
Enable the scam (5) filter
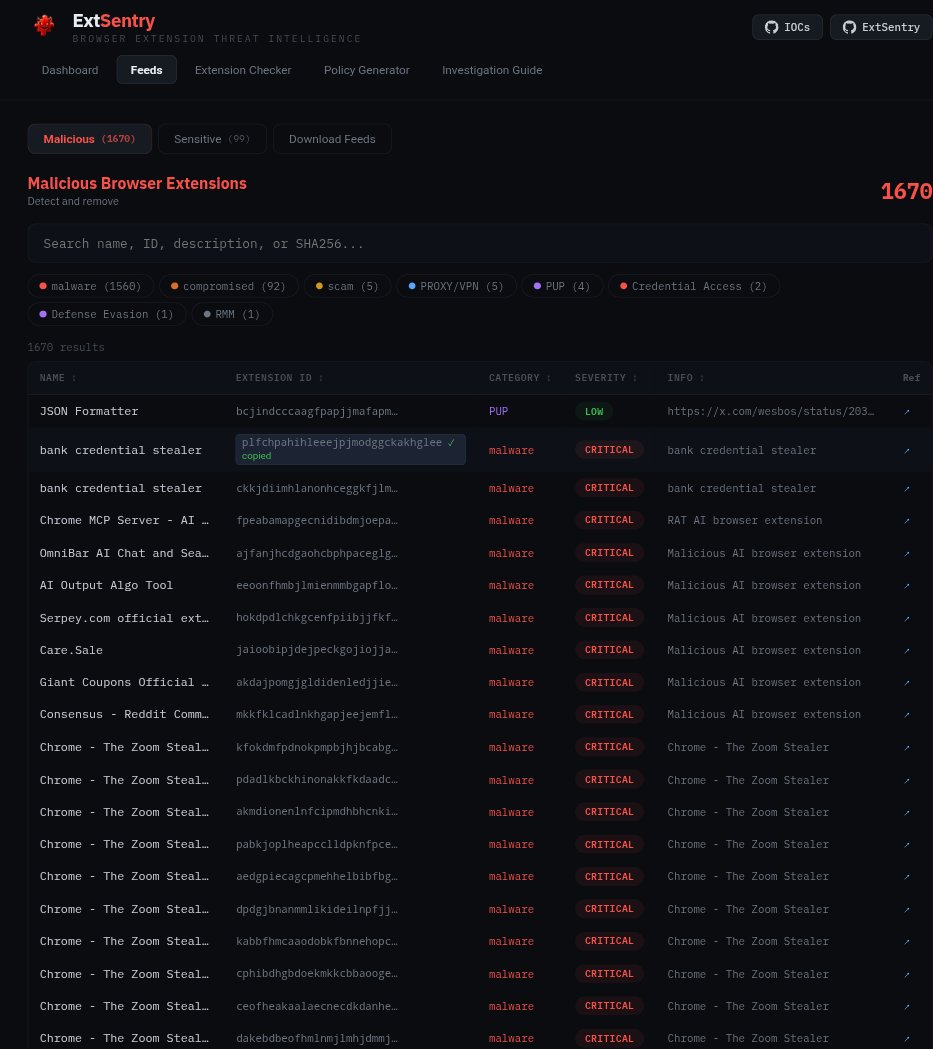(347, 286)
